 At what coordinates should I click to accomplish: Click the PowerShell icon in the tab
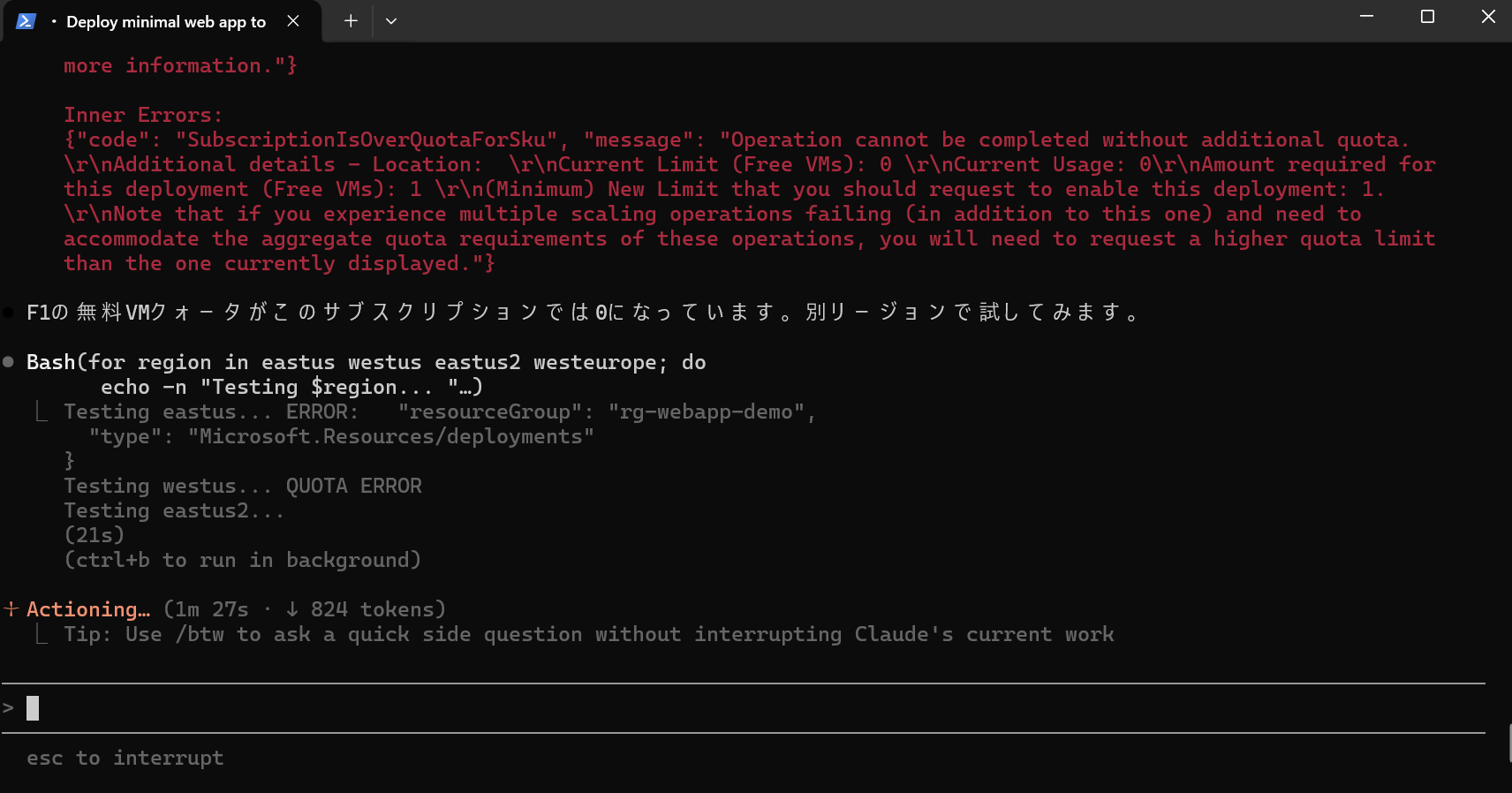[26, 21]
